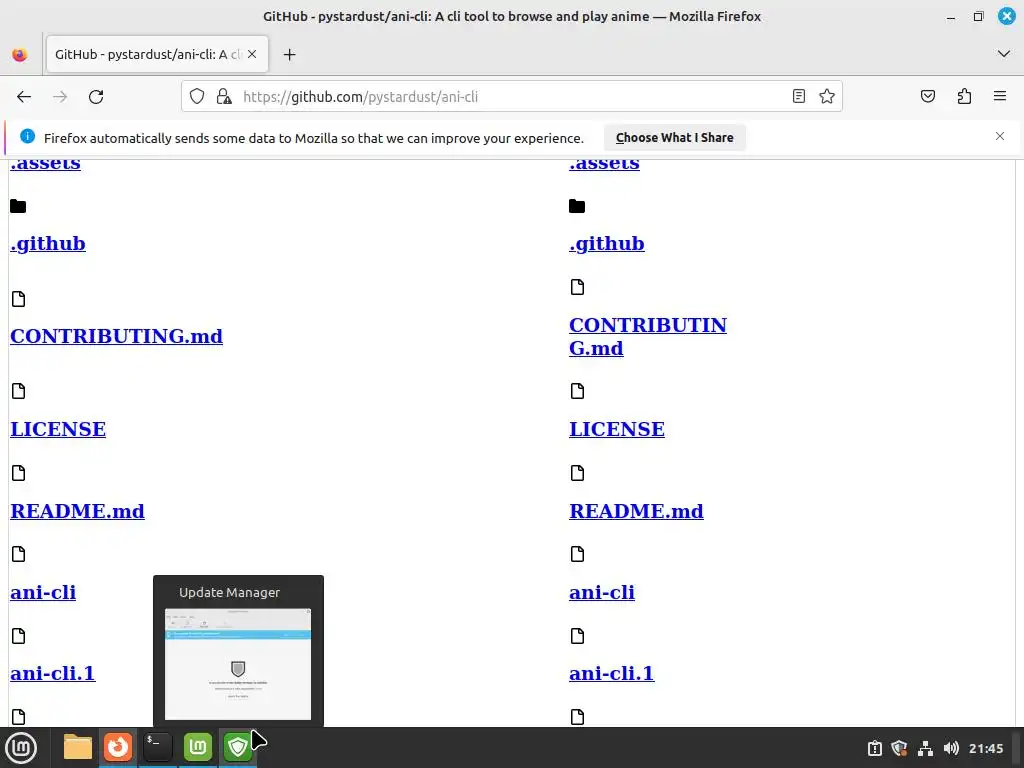Expand the list all tabs chevron
This screenshot has width=1024, height=768.
tap(1004, 54)
